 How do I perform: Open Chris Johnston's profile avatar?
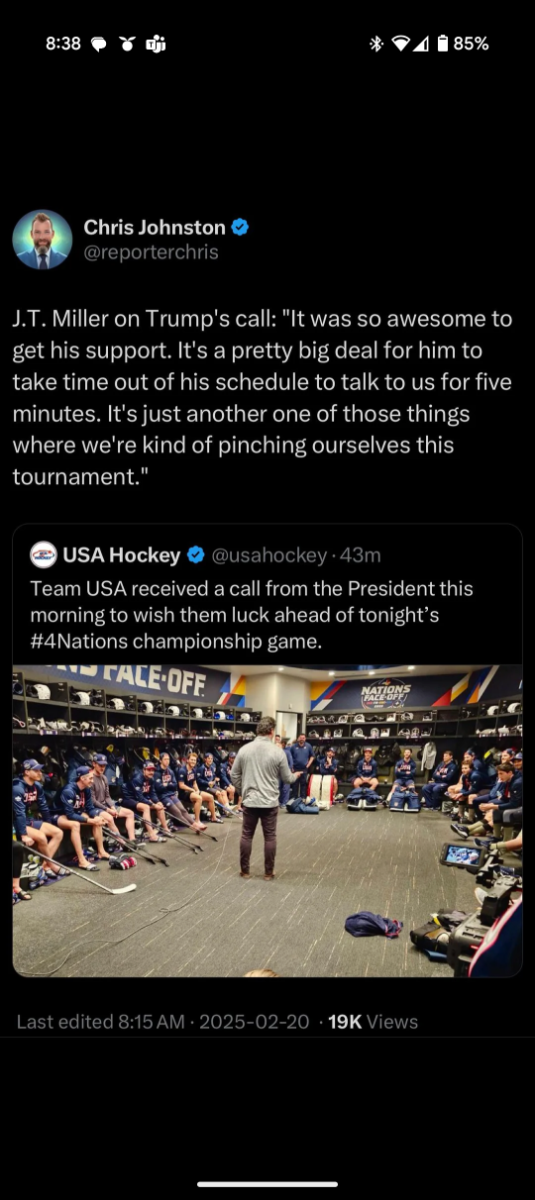(x=42, y=240)
